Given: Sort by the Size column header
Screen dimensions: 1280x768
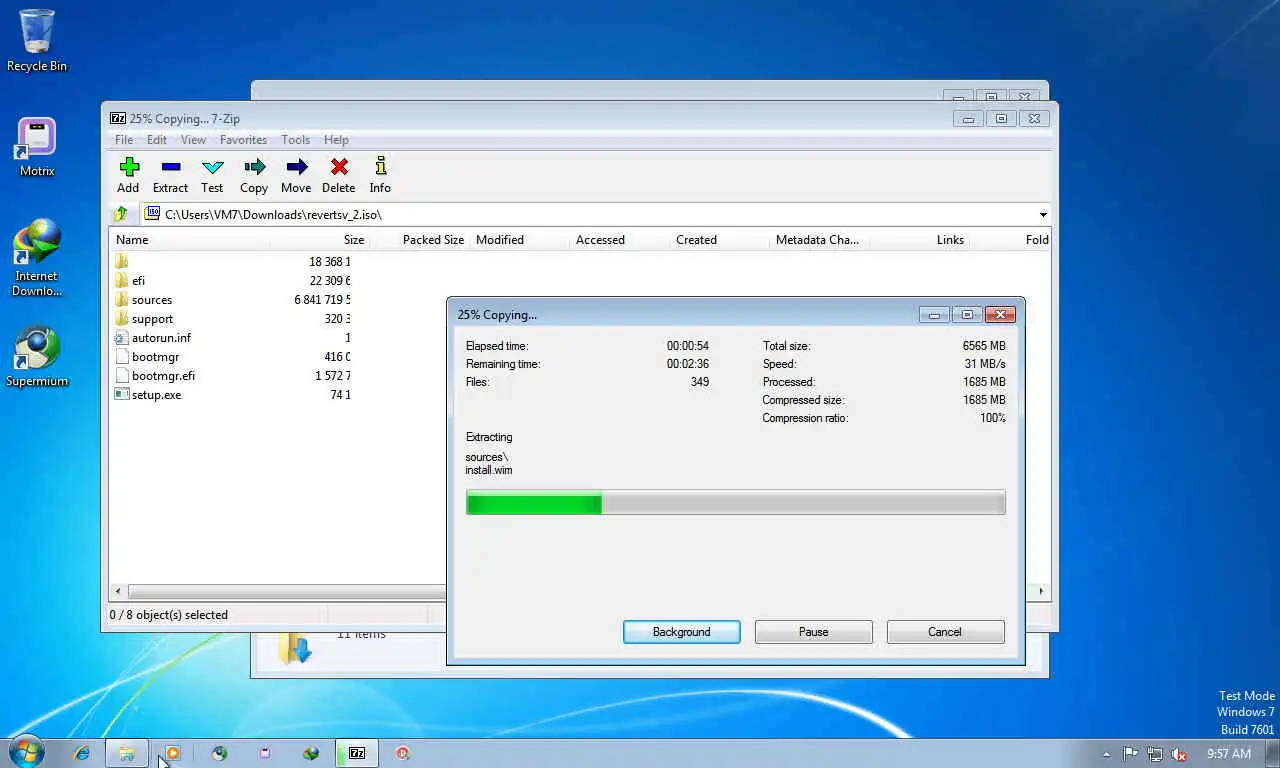Looking at the screenshot, I should (319, 240).
